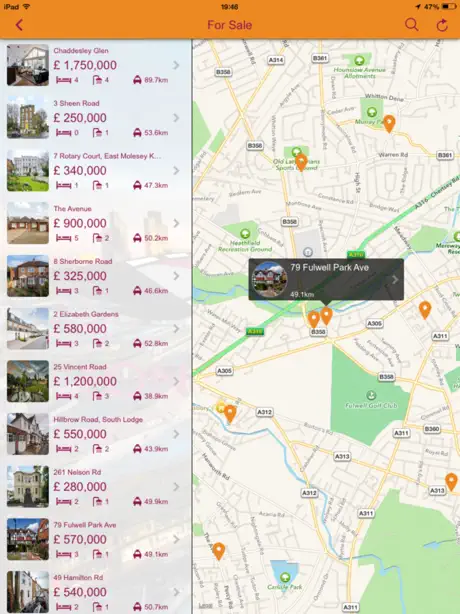Select 2 Elizabeth Gardens property photo
Screen dimensions: 460x614
click(28, 329)
